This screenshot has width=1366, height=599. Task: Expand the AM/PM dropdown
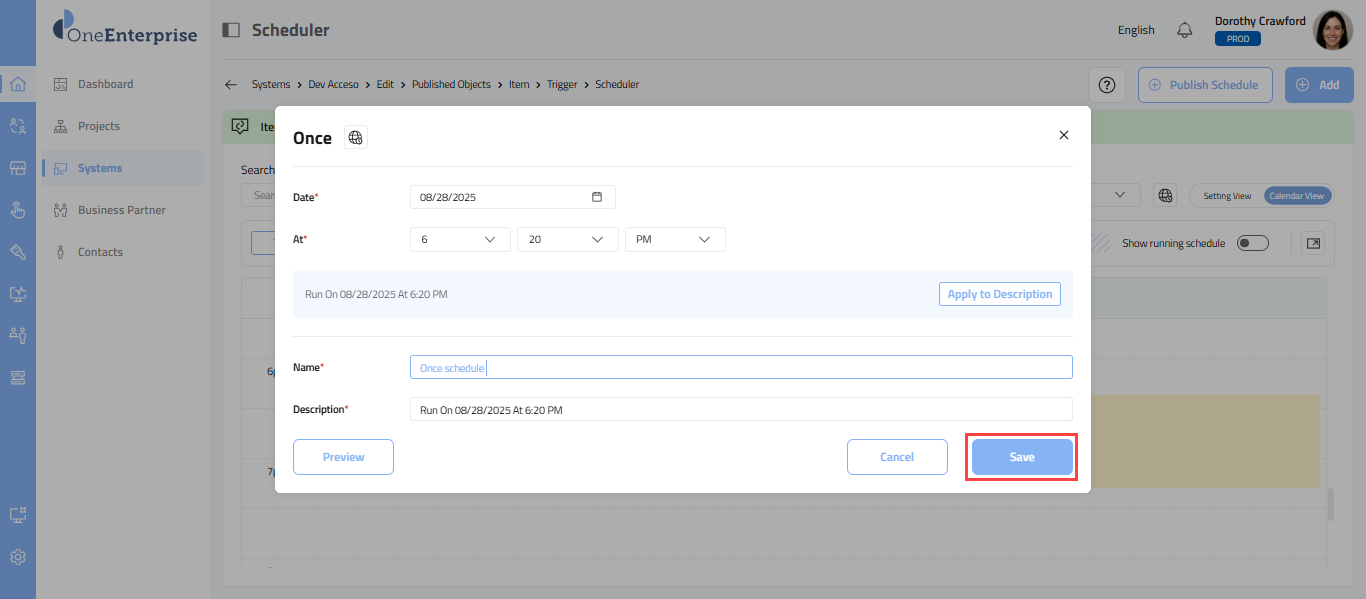675,240
